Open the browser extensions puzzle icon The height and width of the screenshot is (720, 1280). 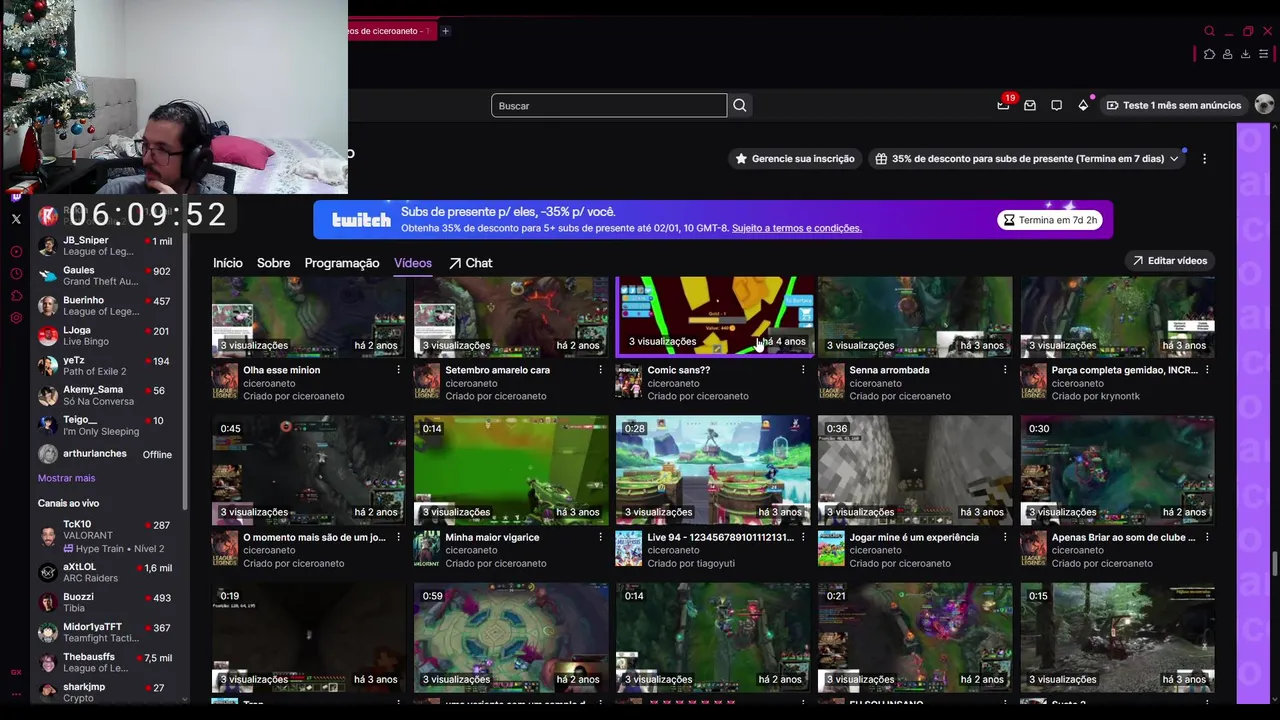coord(1209,54)
